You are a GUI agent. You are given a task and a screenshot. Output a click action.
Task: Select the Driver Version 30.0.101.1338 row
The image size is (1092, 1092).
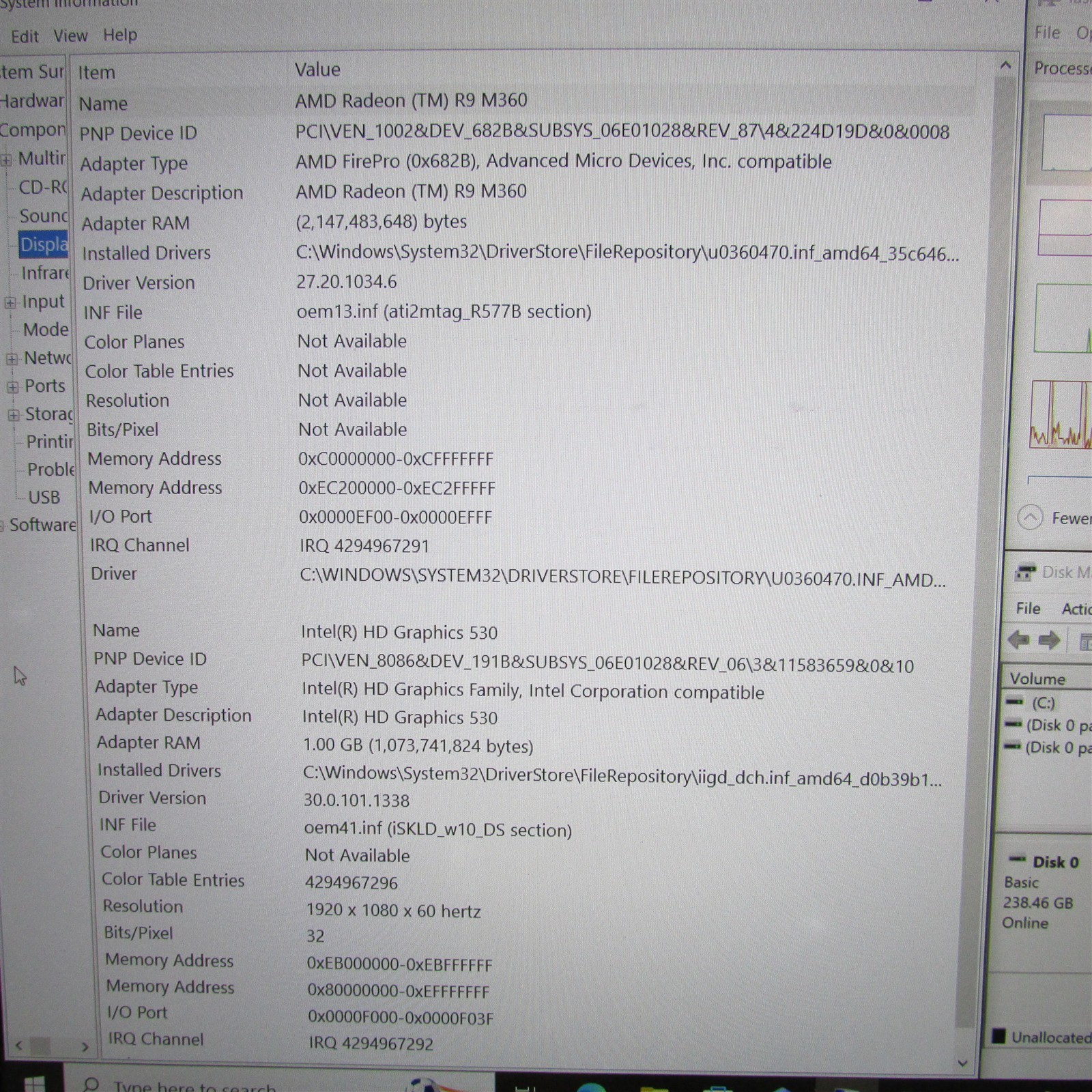(x=532, y=799)
